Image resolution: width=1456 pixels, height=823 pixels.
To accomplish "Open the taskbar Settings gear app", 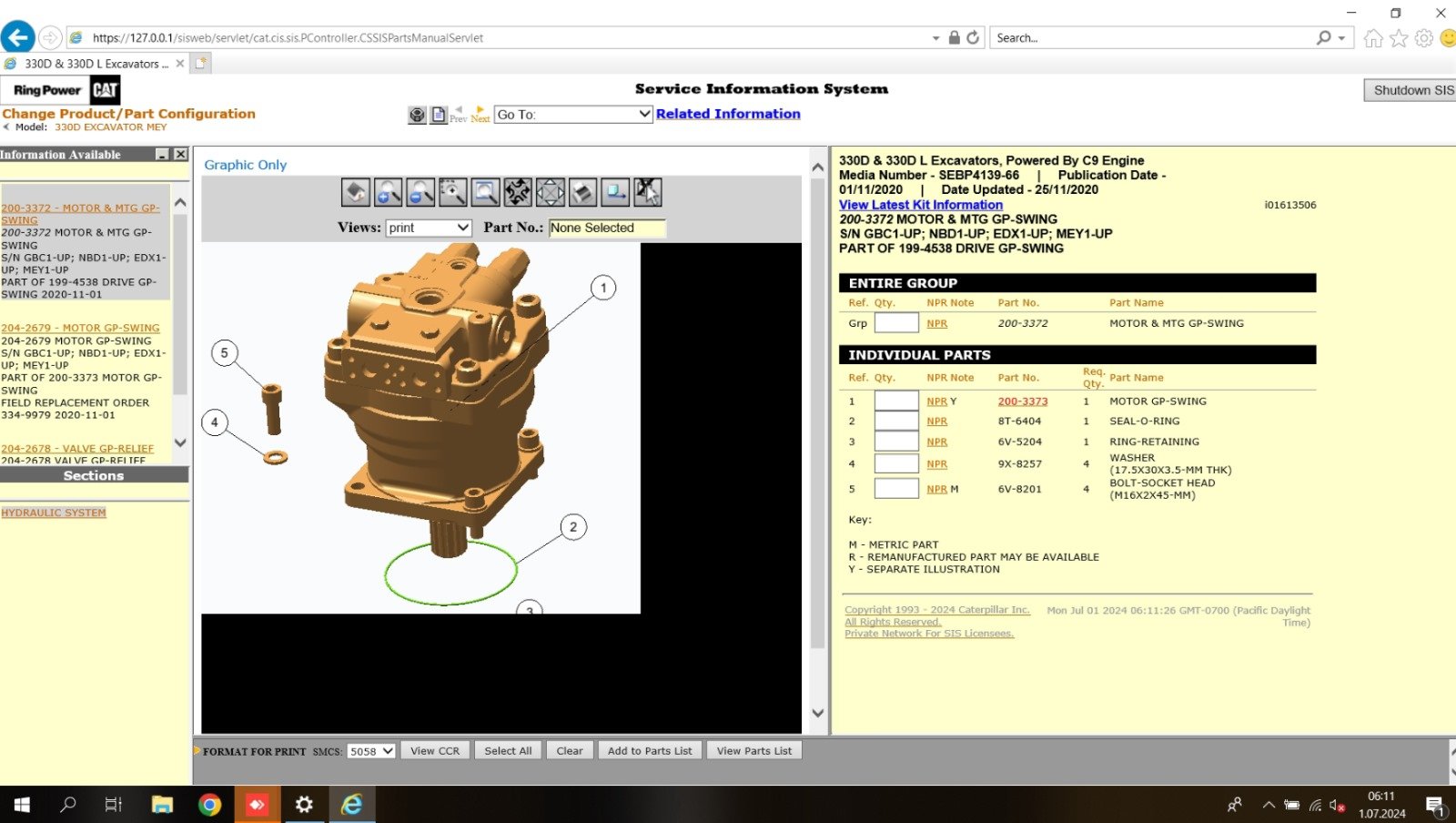I will click(304, 805).
